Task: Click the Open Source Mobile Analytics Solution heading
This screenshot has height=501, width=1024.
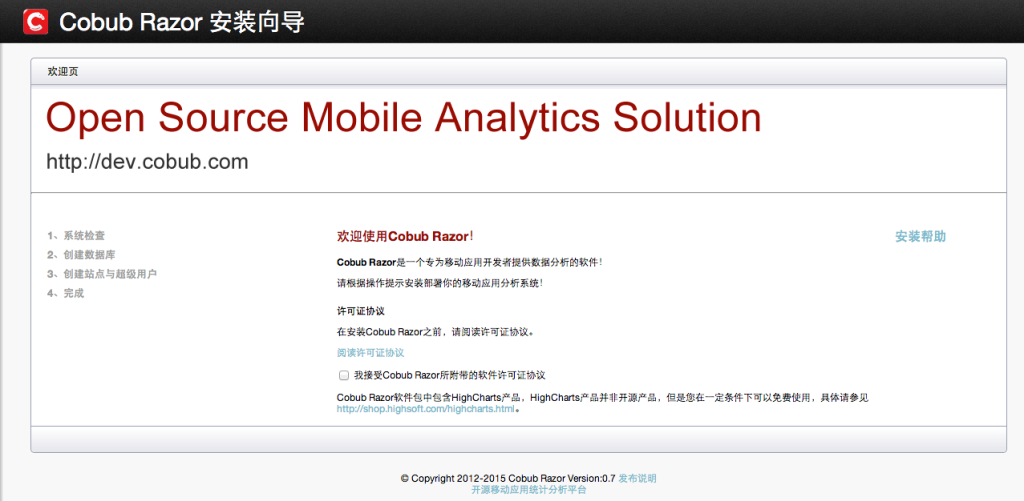Action: (404, 118)
